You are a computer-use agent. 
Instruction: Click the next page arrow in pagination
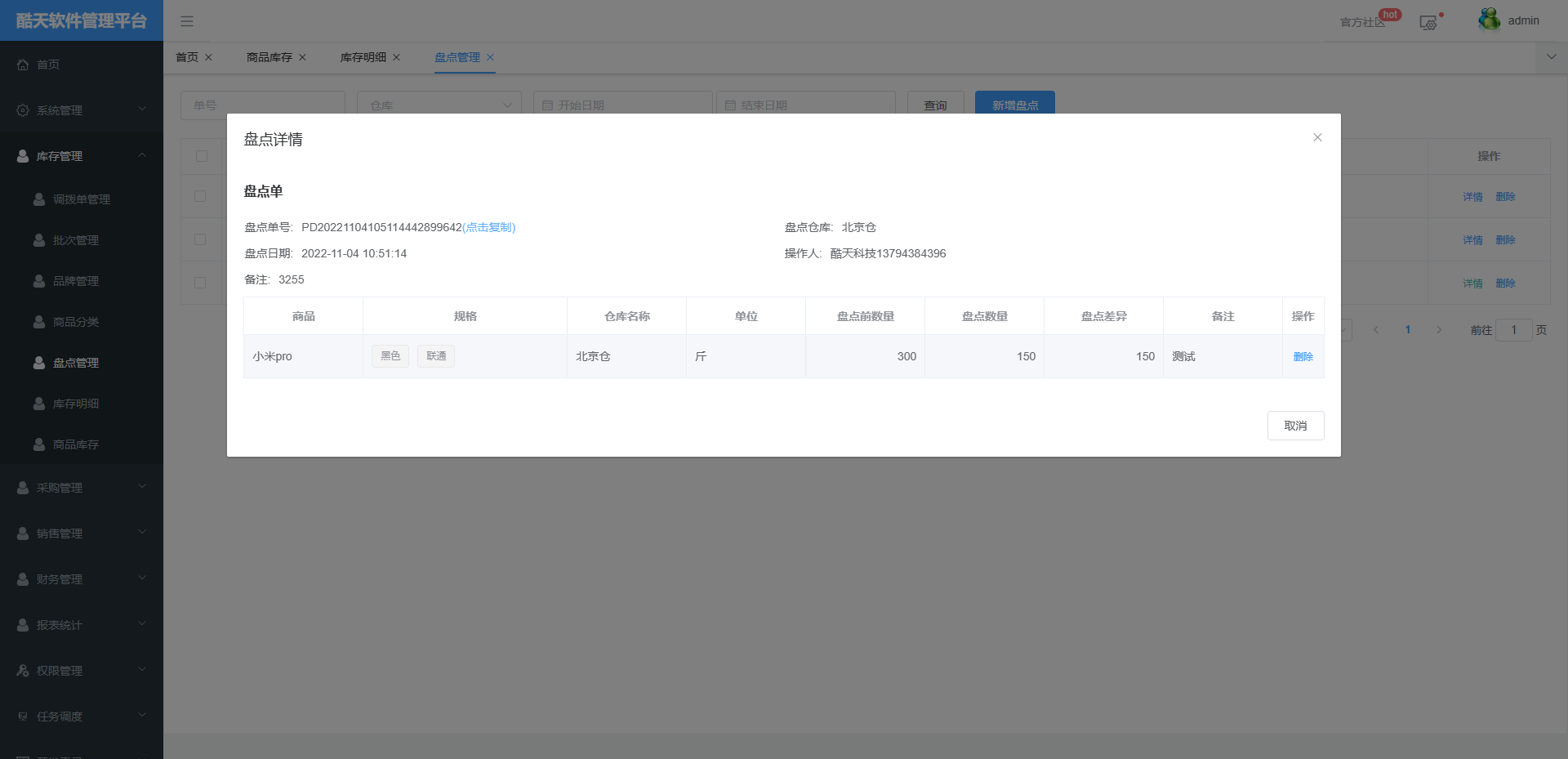[1439, 330]
